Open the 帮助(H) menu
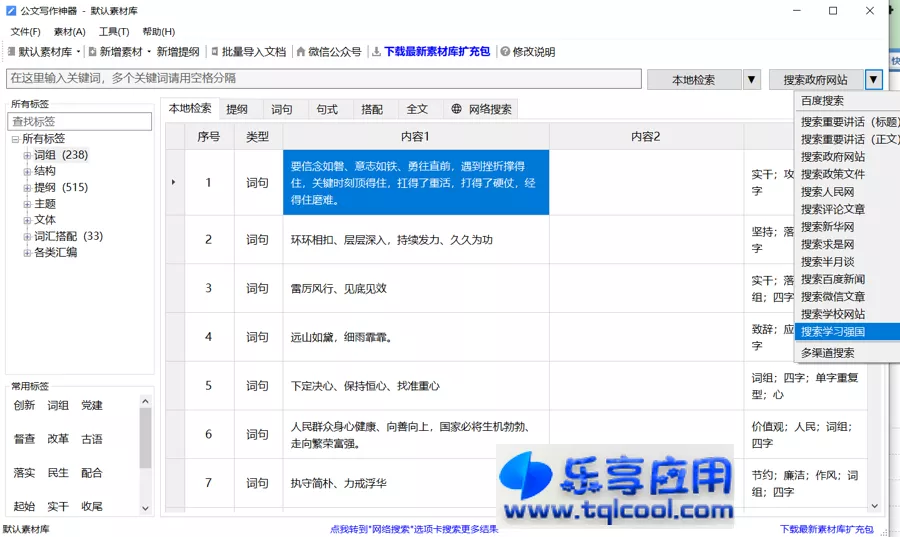The height and width of the screenshot is (537, 900). coord(158,32)
